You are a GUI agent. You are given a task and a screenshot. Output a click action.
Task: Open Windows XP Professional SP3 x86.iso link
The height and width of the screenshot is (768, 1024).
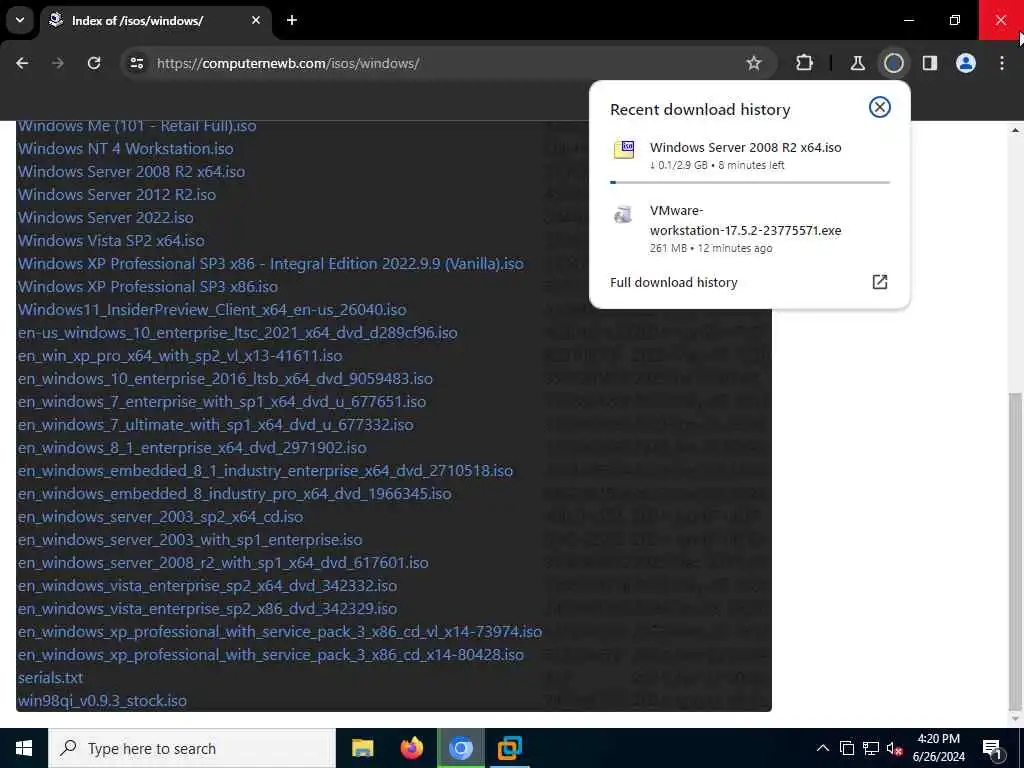click(x=148, y=287)
